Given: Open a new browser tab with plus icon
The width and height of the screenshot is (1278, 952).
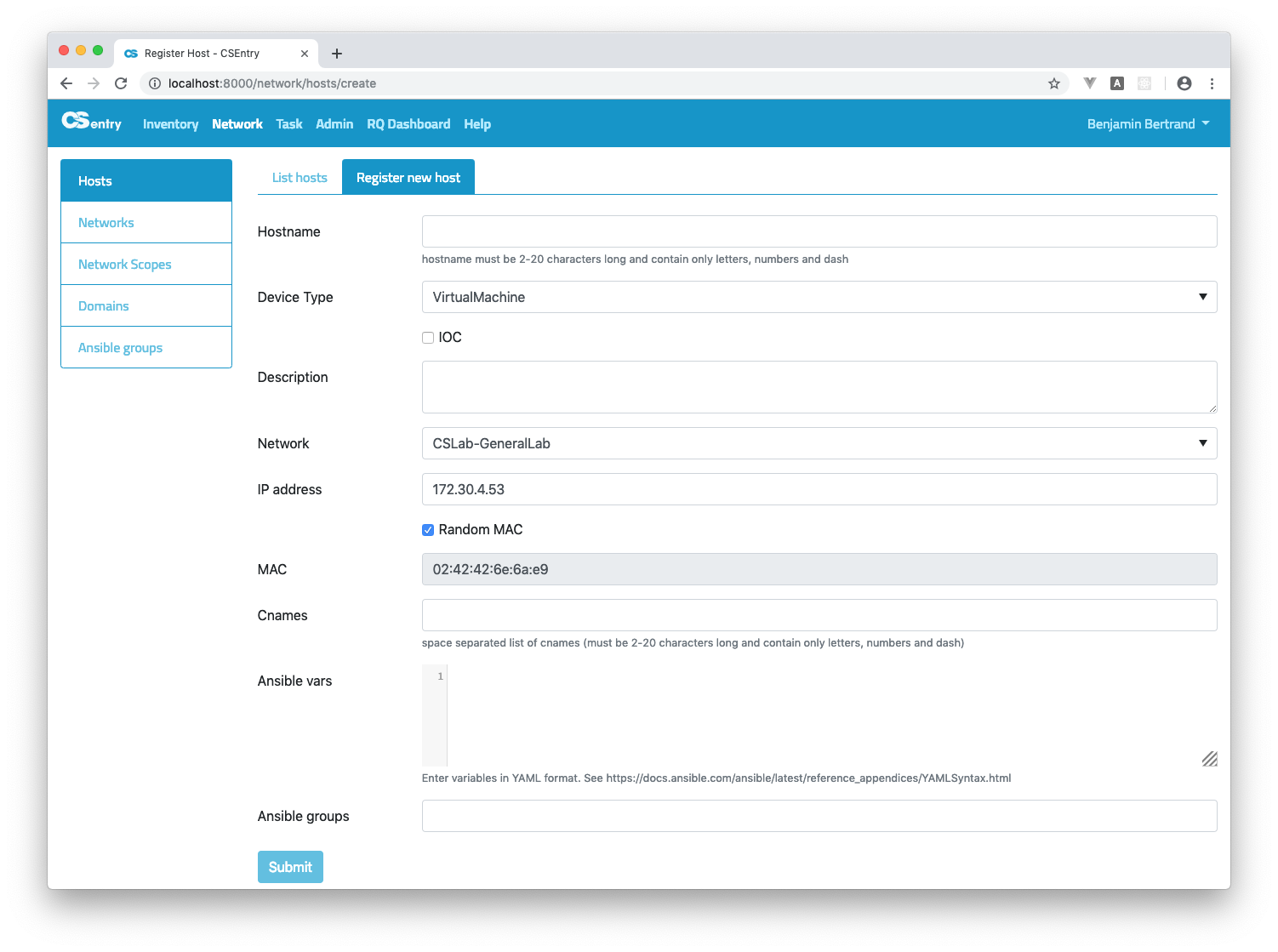Looking at the screenshot, I should [x=337, y=54].
